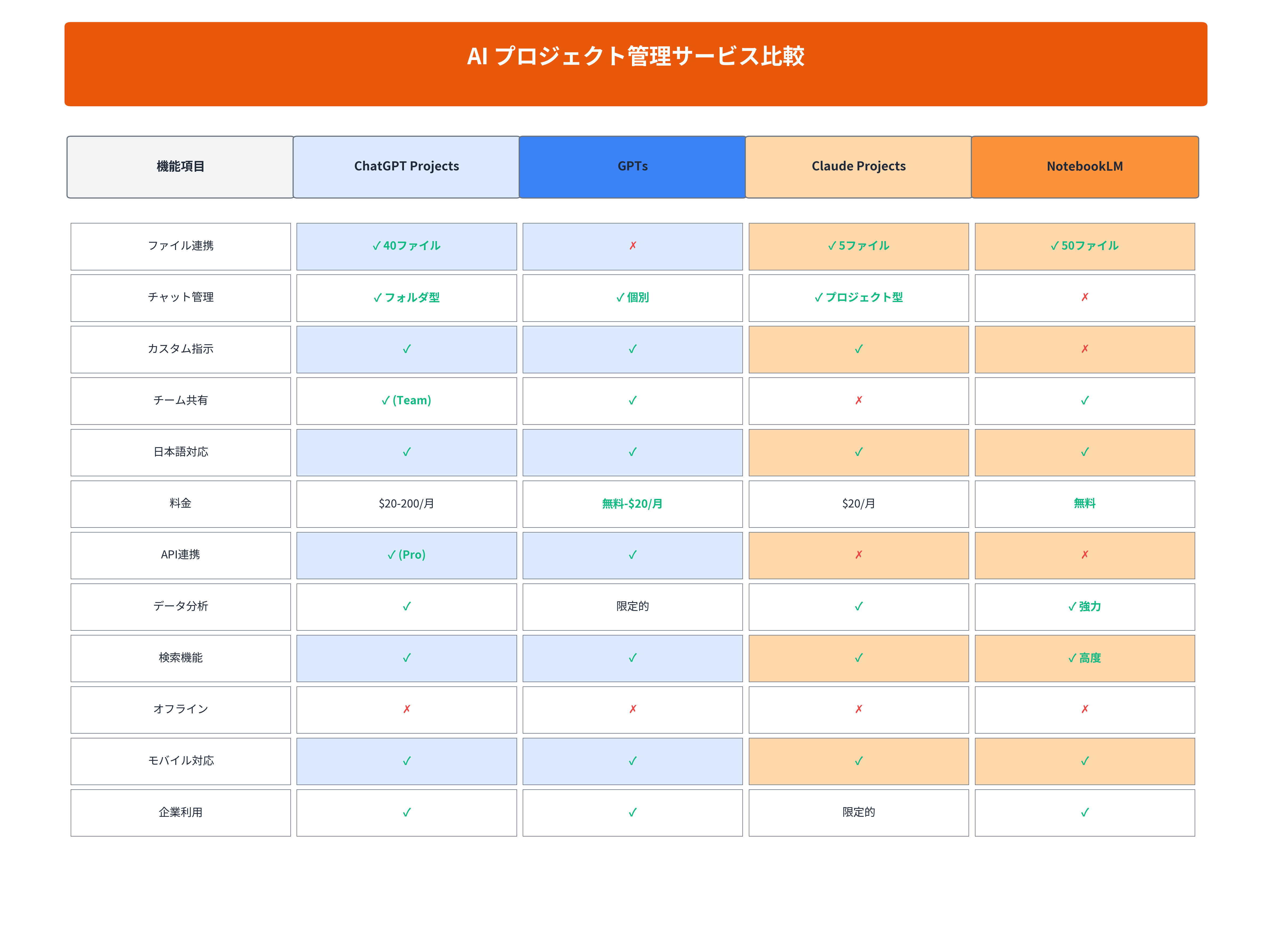Click the checkmark in データ分析 ChatGPT Projects cell

click(x=407, y=606)
